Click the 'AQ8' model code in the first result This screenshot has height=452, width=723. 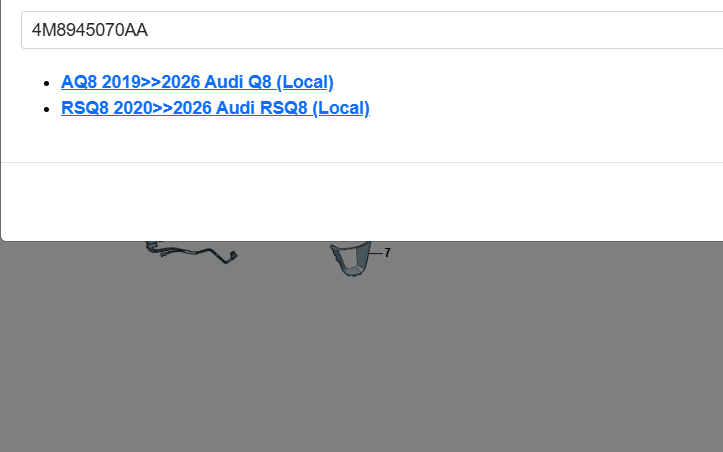79,82
